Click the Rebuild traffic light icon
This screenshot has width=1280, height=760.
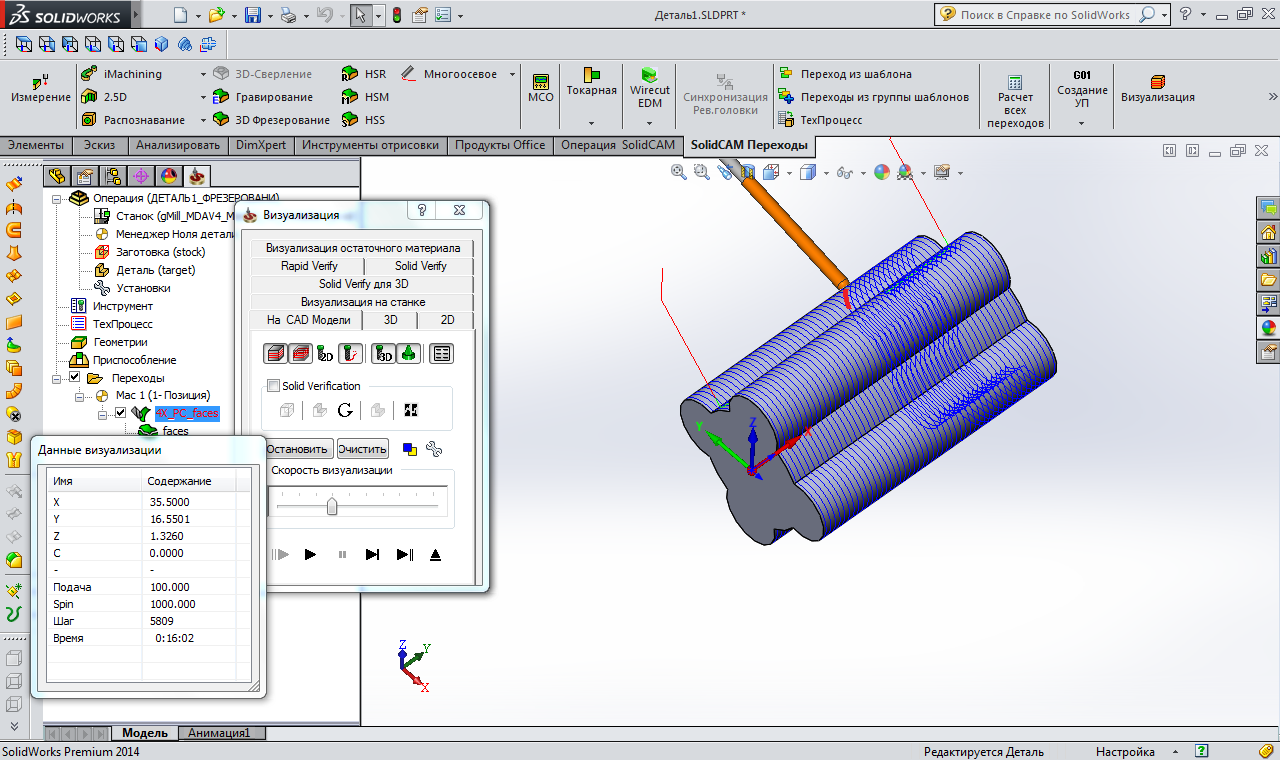coord(397,15)
